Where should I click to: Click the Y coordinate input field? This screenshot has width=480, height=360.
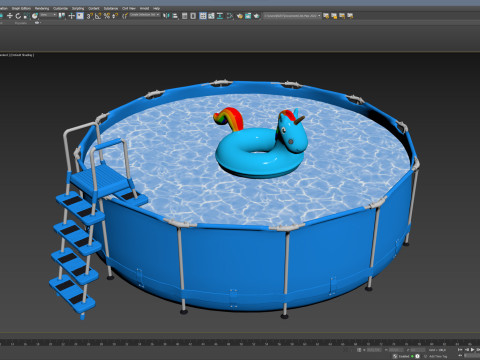coord(396,350)
